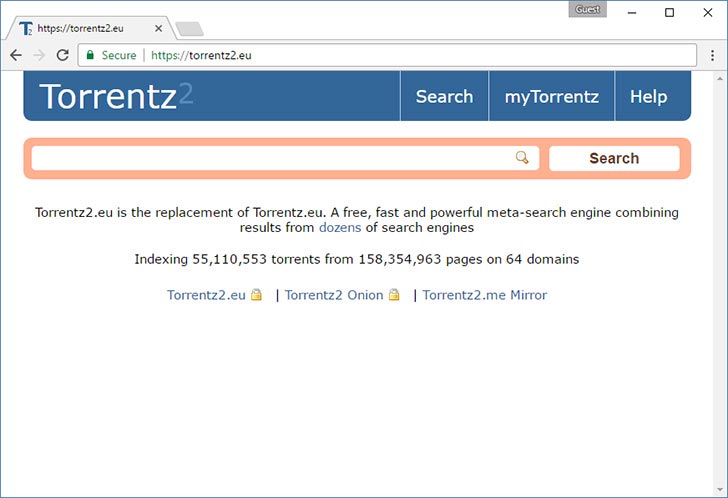Reload the page with the refresh icon
728x498 pixels.
click(63, 55)
